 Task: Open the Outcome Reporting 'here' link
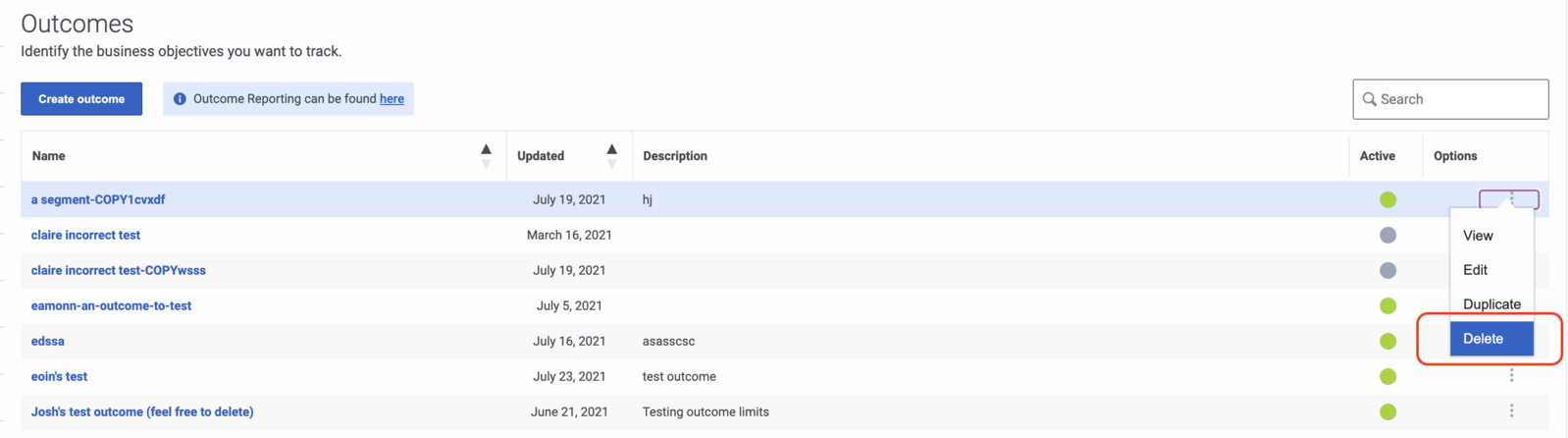(392, 99)
